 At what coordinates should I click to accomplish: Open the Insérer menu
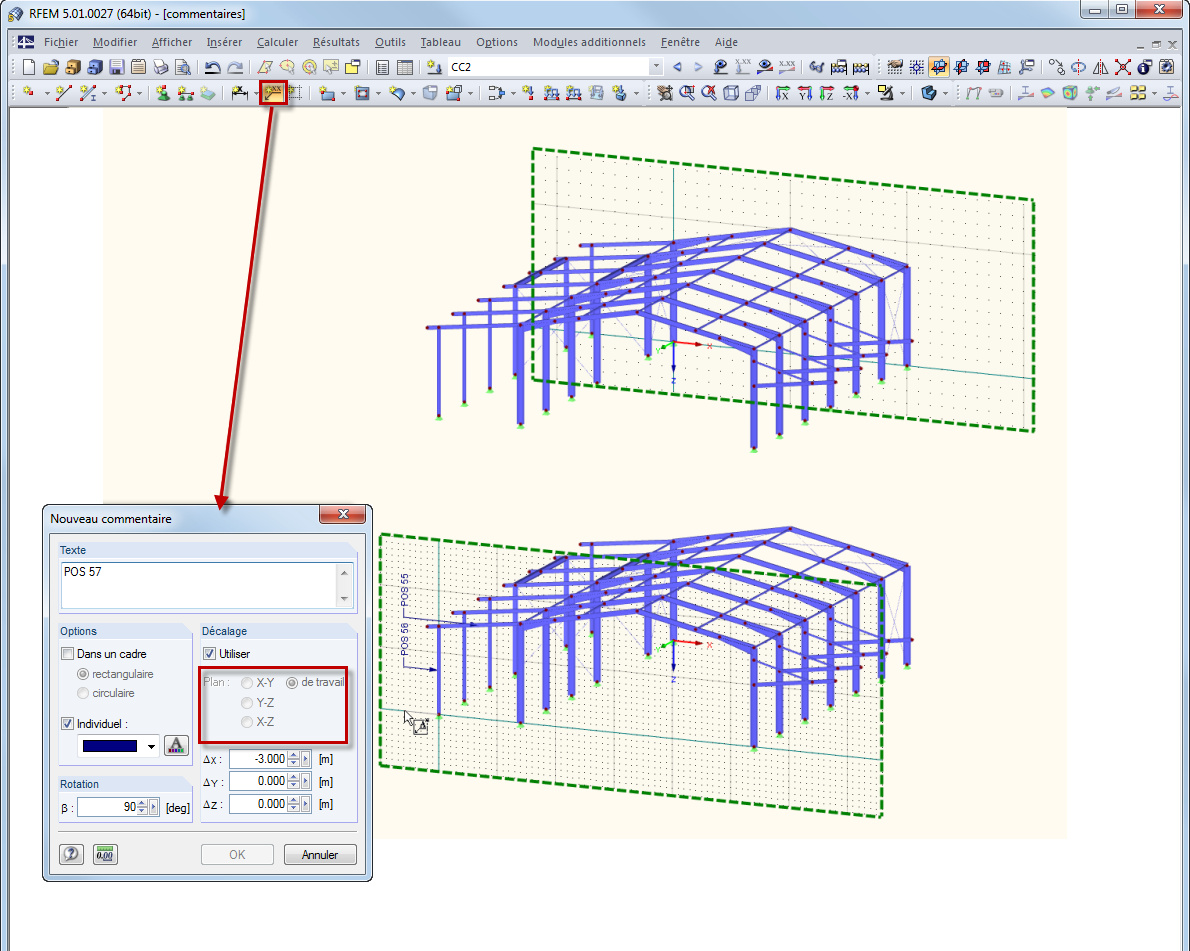pos(224,43)
